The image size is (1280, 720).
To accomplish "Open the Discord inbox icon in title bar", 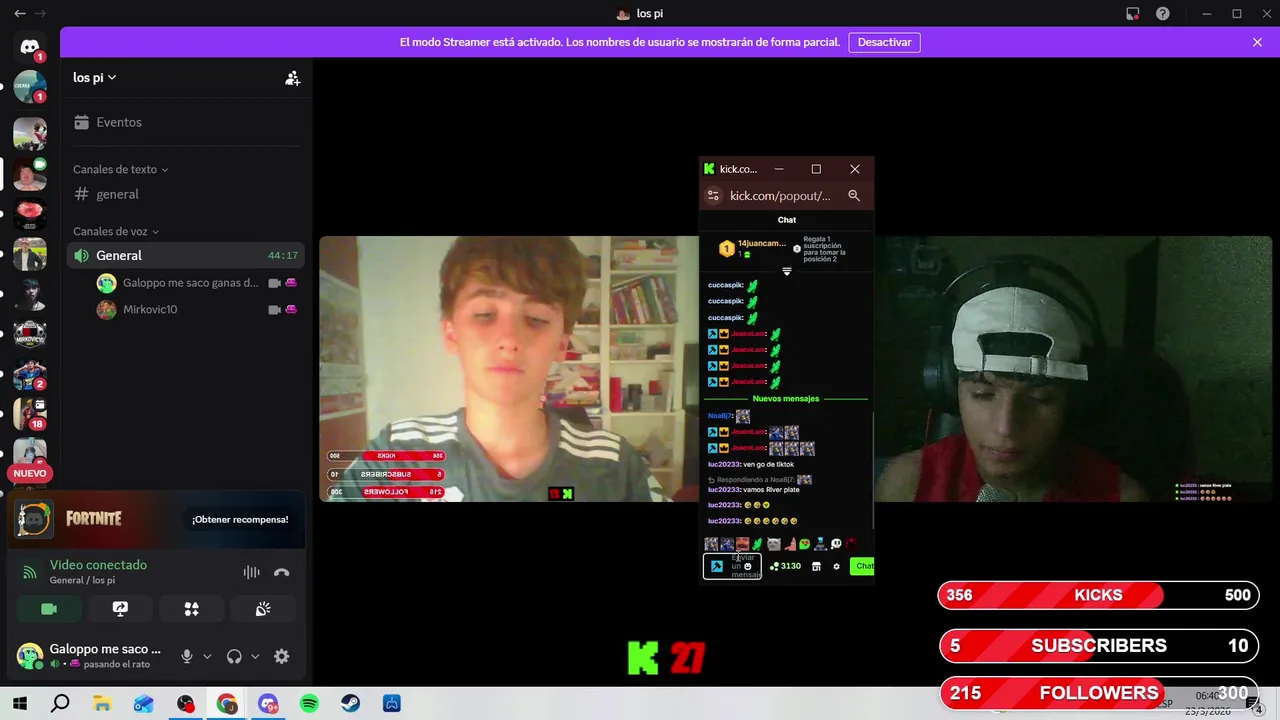I will 1132,14.
